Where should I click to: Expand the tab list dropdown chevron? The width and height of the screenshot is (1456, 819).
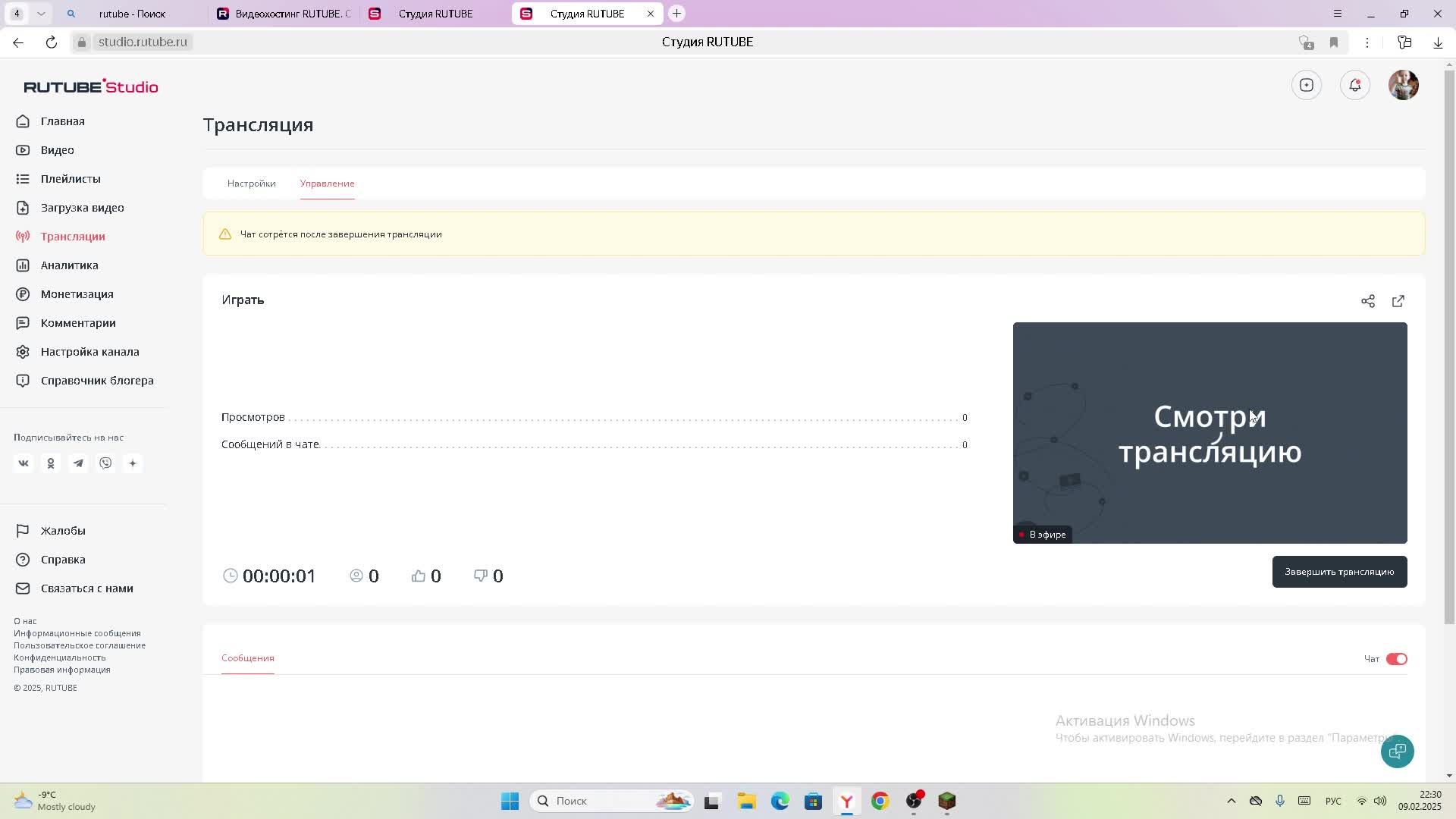(41, 14)
